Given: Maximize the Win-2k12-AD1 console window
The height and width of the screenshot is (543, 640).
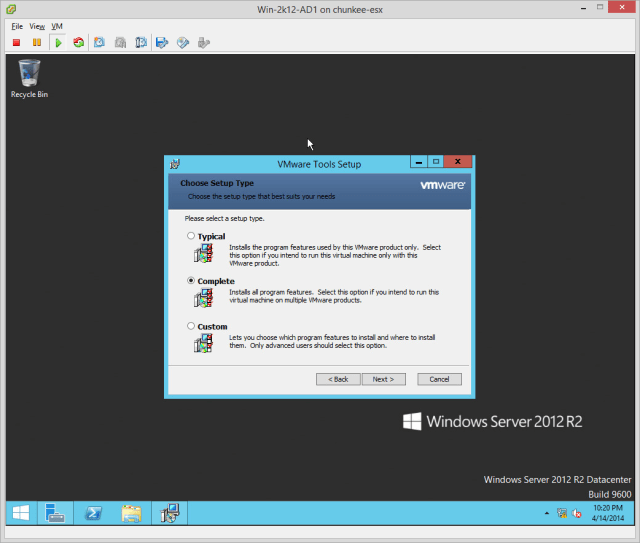Looking at the screenshot, I should point(600,8).
